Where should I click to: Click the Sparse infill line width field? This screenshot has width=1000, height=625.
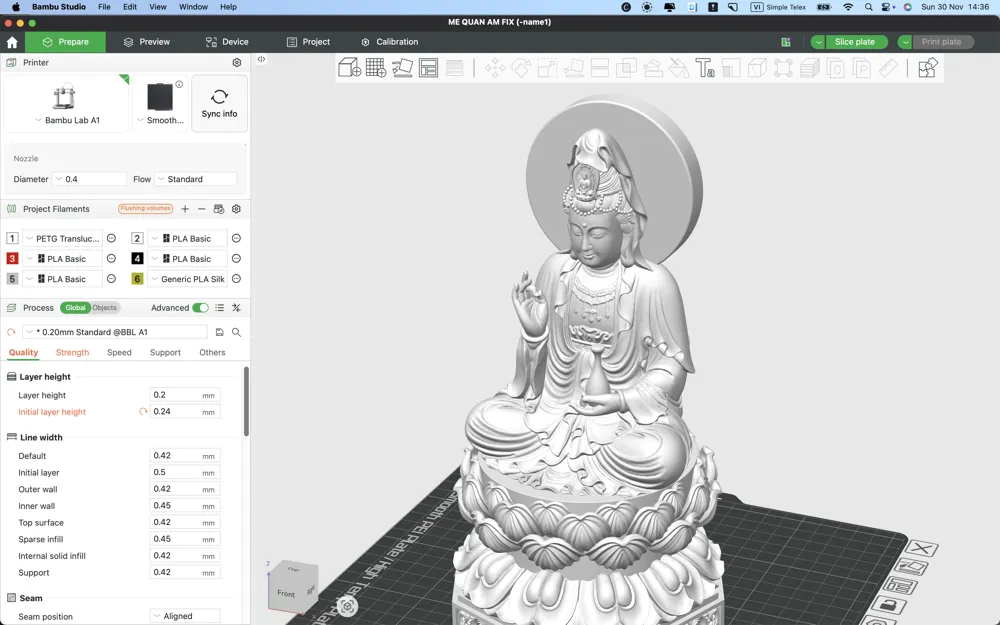click(x=185, y=540)
